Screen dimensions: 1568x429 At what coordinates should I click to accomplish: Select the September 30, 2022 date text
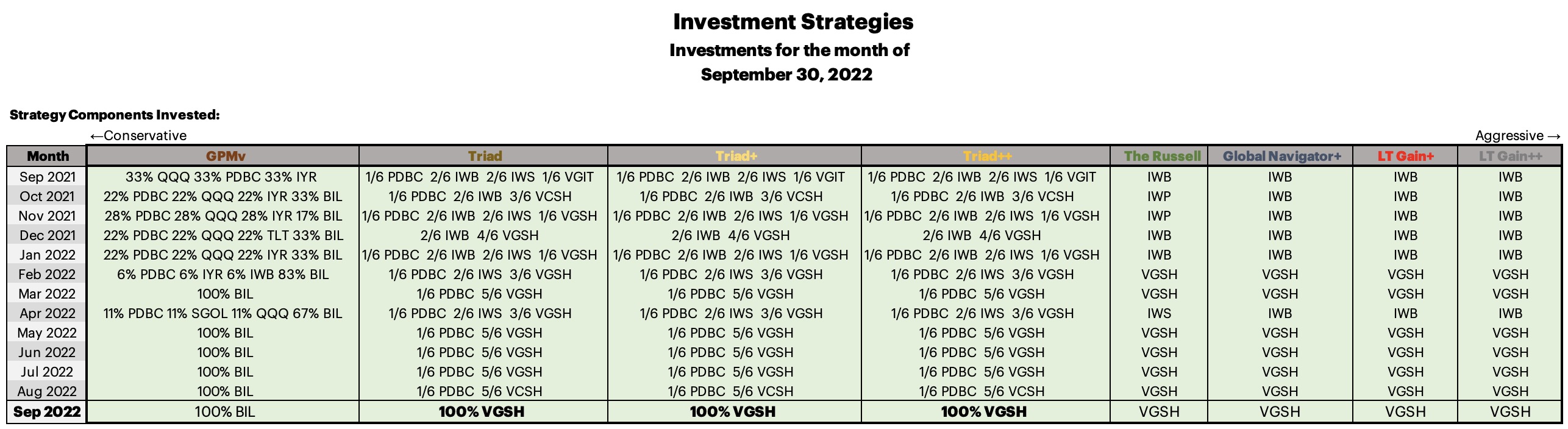tap(786, 74)
